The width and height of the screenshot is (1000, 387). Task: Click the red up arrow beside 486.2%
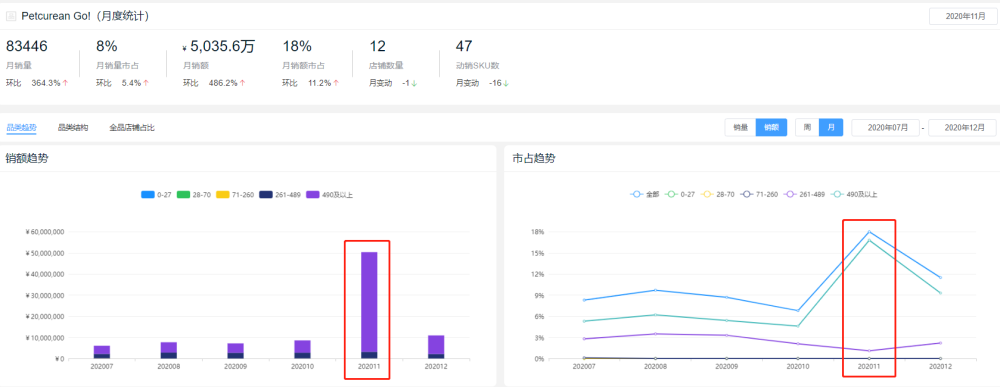click(242, 83)
